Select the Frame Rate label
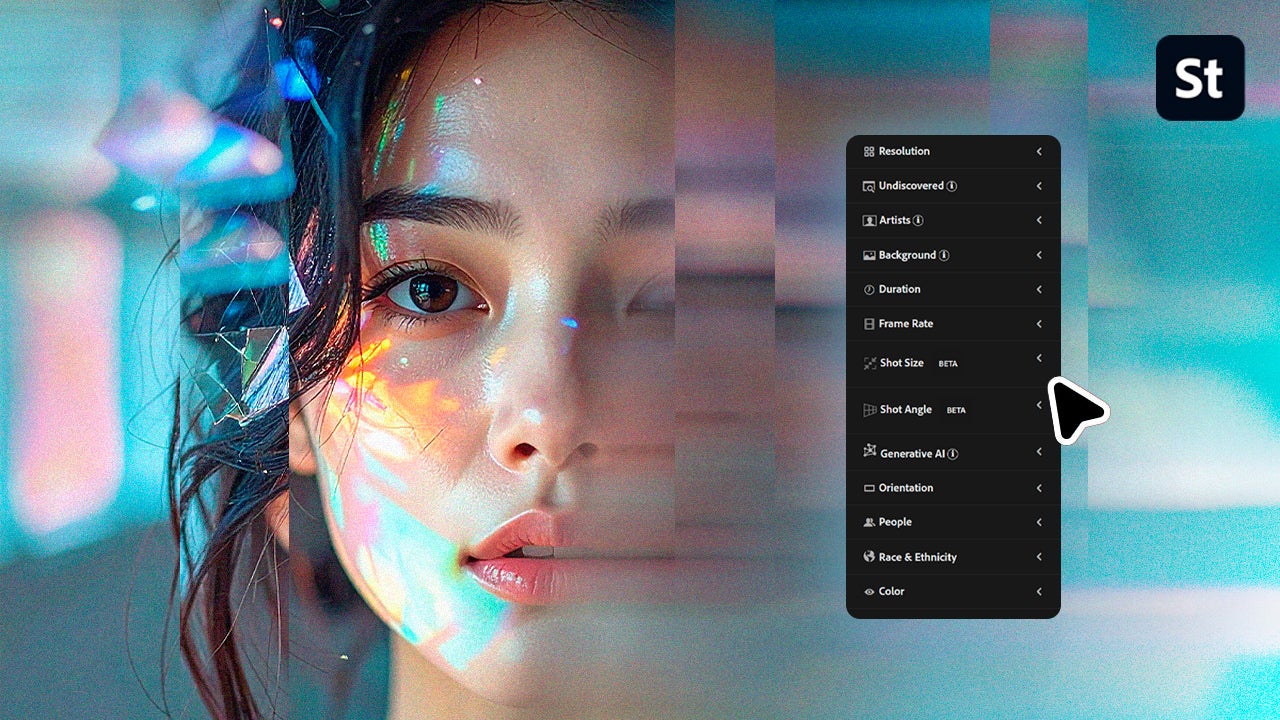 (906, 324)
